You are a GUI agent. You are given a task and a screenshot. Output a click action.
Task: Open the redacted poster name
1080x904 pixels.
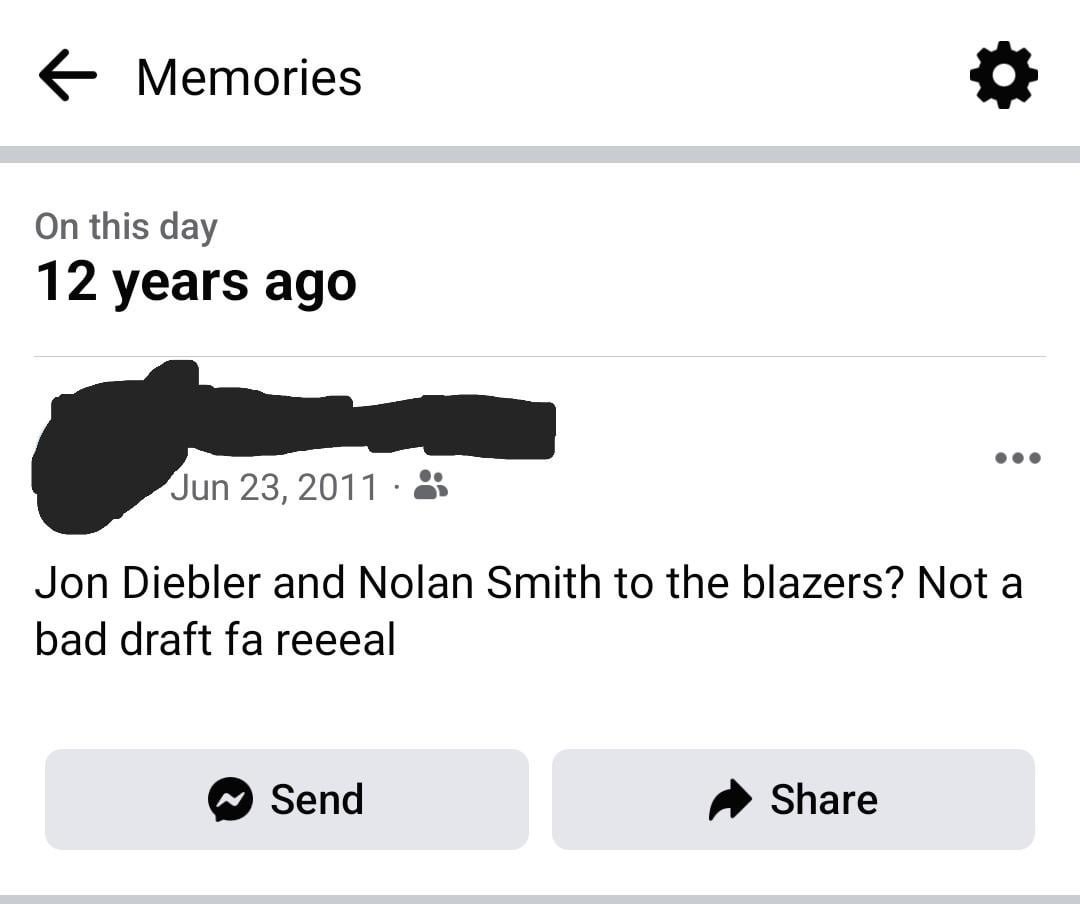(x=380, y=425)
